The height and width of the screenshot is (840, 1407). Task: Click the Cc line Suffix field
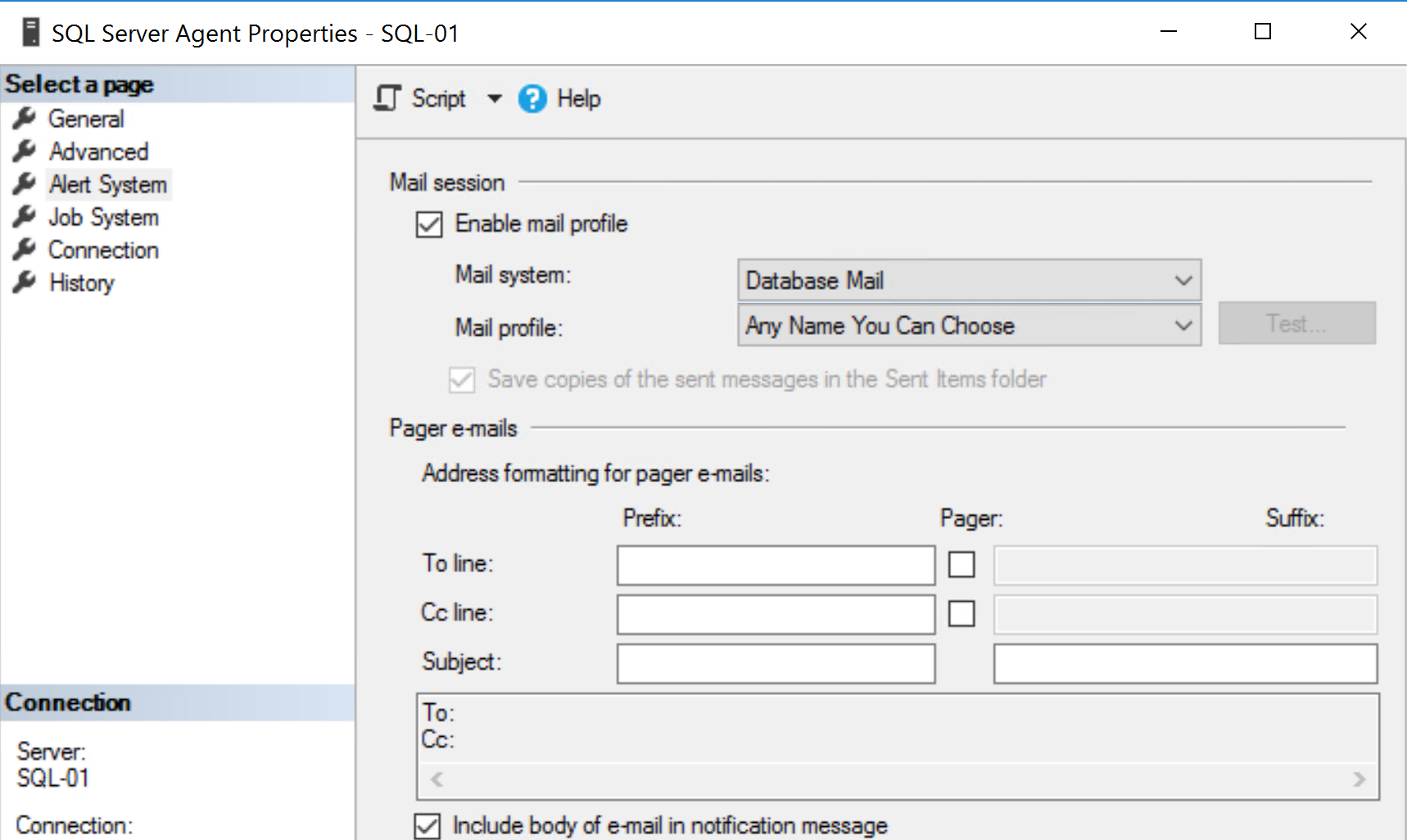click(x=1185, y=614)
